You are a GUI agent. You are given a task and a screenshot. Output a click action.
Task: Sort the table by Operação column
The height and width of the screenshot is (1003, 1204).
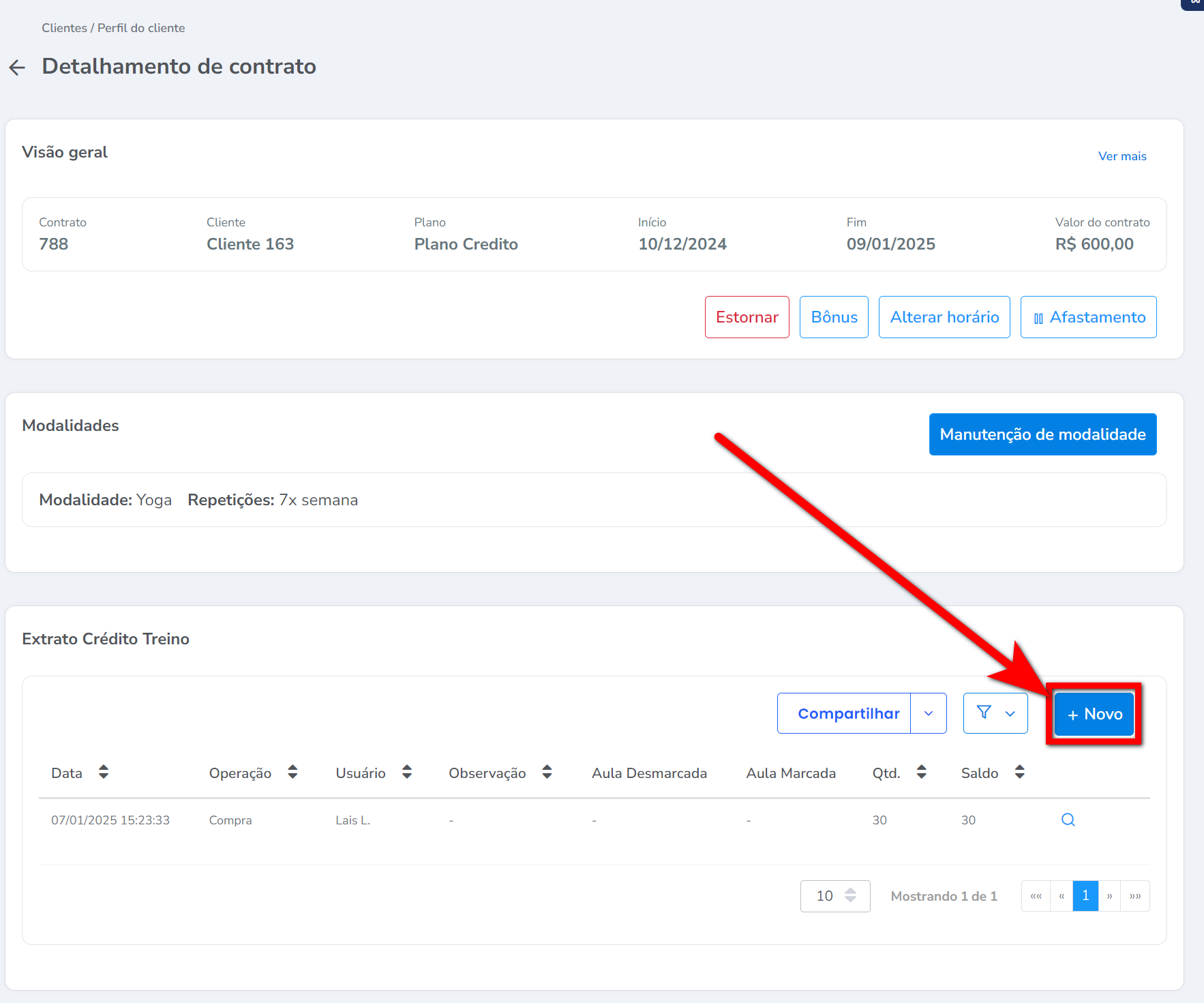pyautogui.click(x=292, y=773)
